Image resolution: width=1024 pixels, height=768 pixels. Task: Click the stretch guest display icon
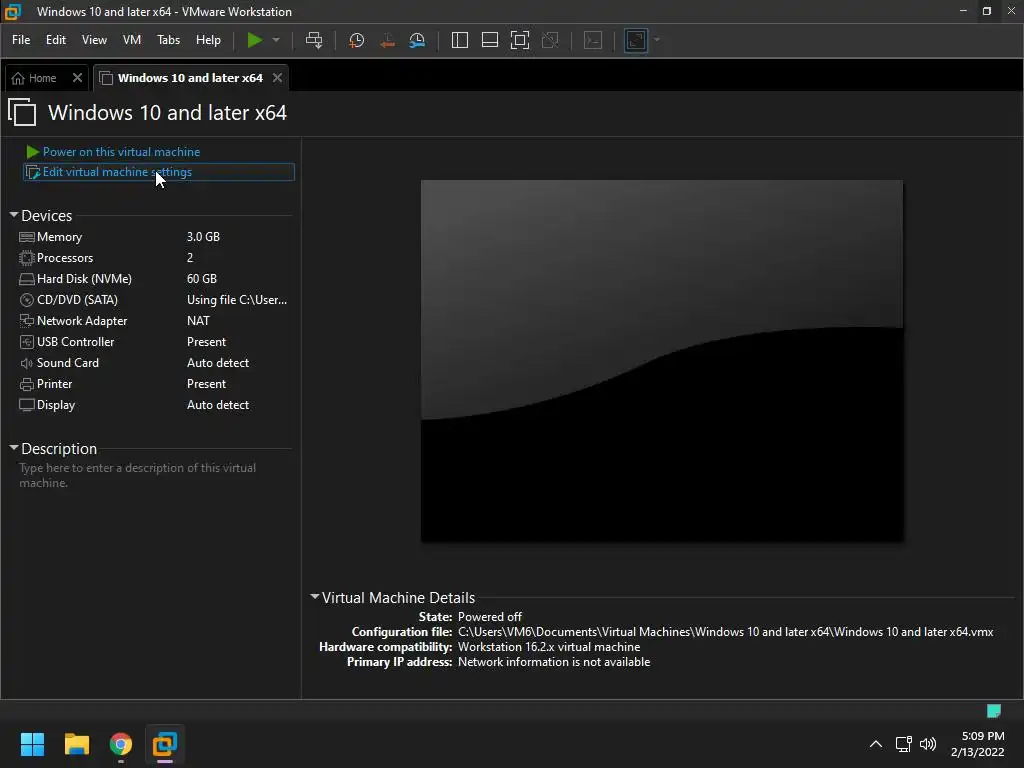point(636,40)
